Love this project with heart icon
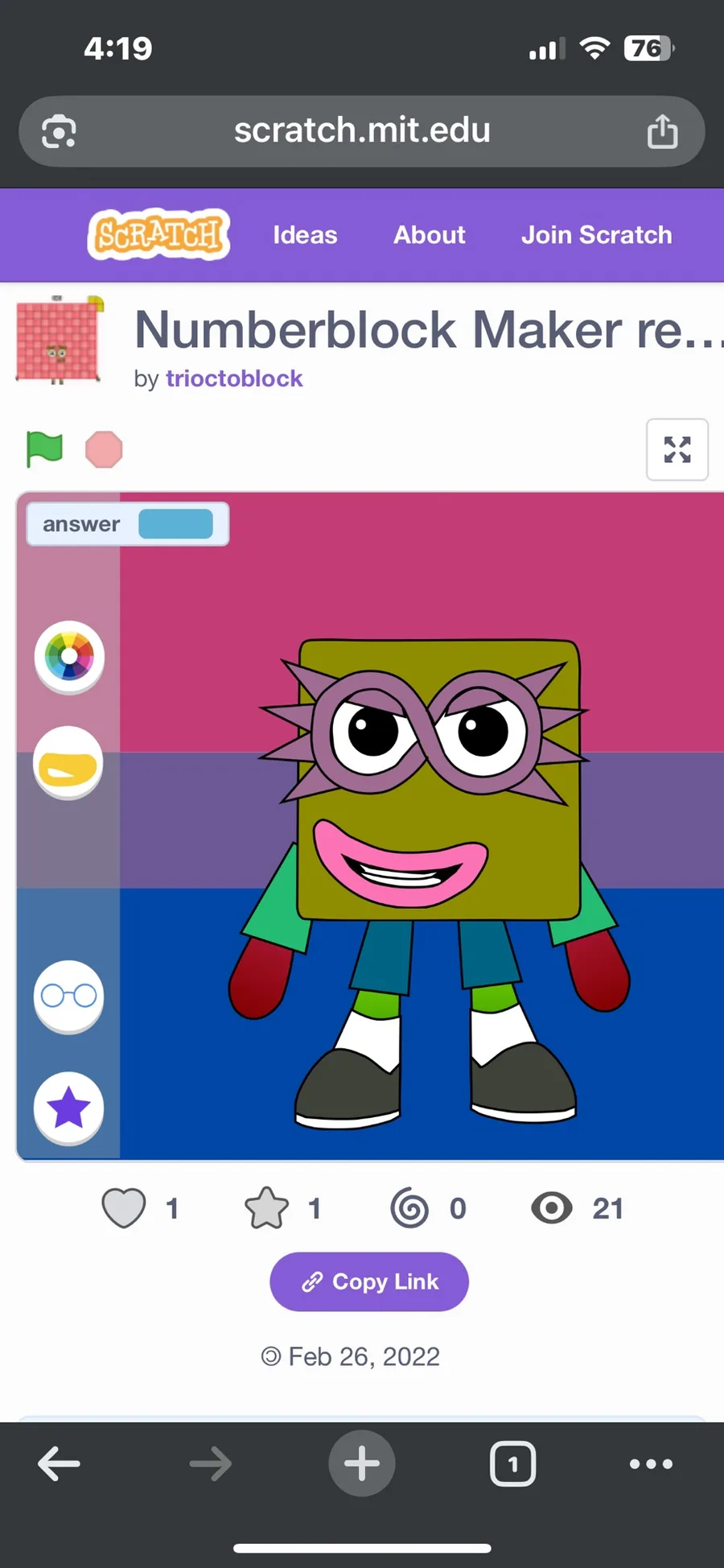Image resolution: width=724 pixels, height=1568 pixels. pos(124,1208)
